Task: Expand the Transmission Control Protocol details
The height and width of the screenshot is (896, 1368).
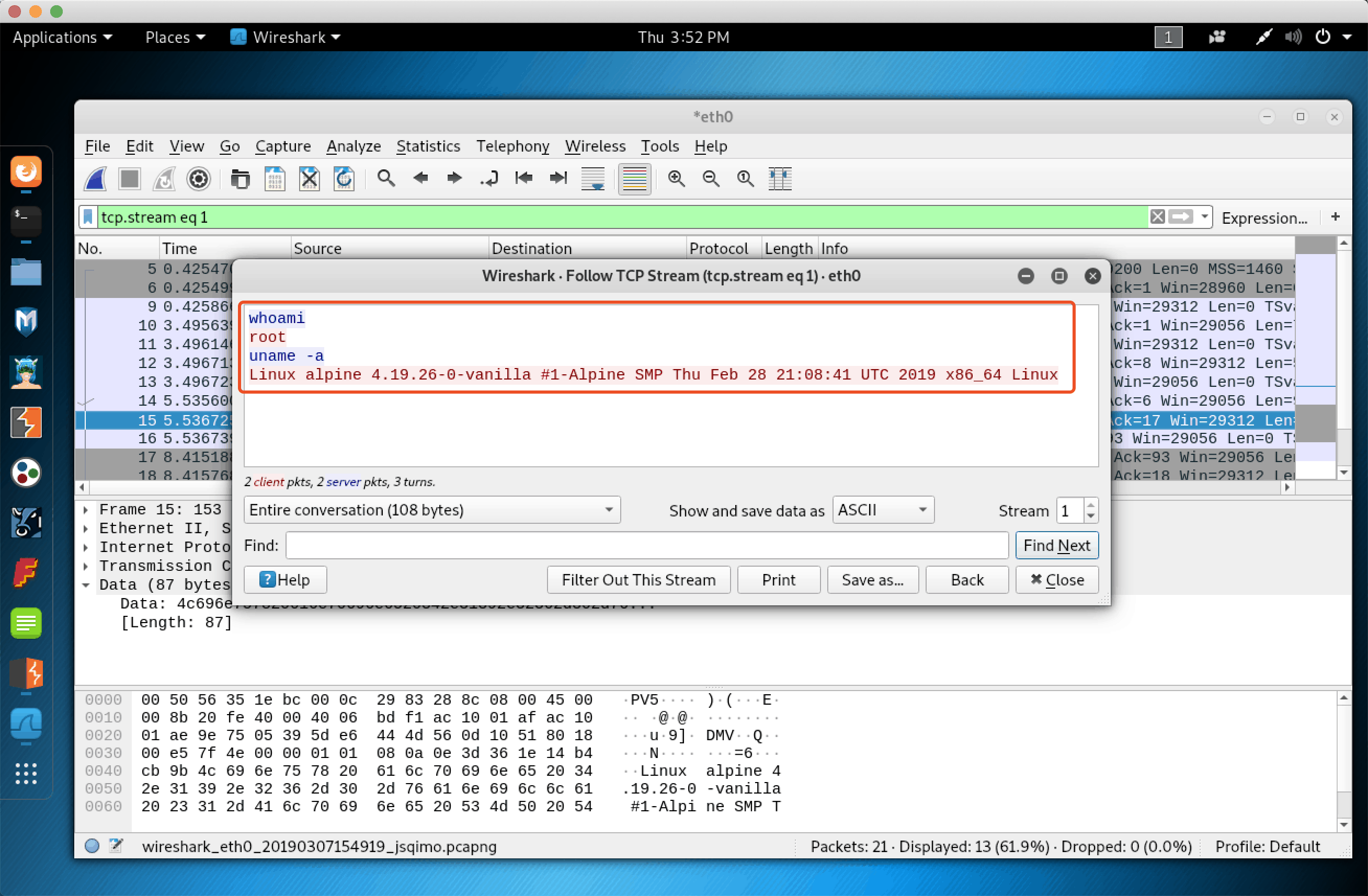Action: tap(86, 566)
